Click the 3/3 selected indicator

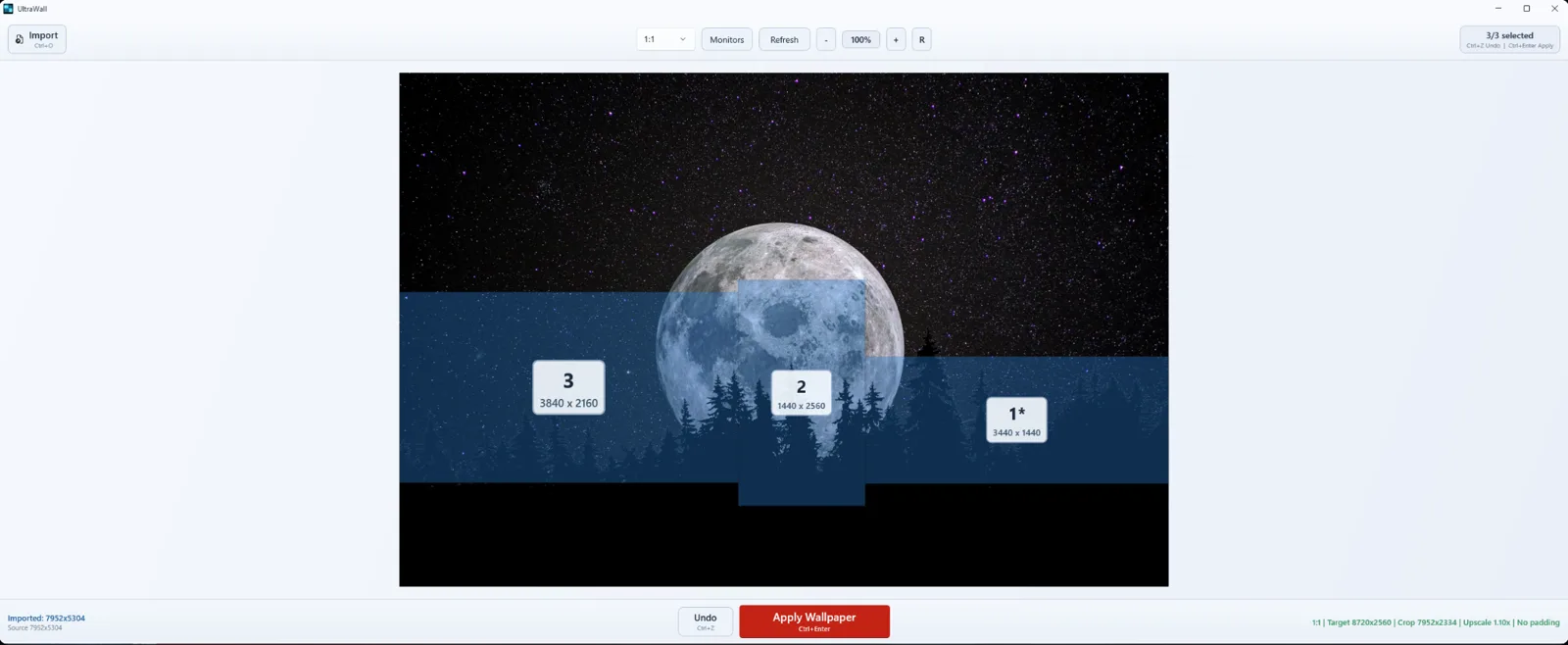pyautogui.click(x=1509, y=39)
